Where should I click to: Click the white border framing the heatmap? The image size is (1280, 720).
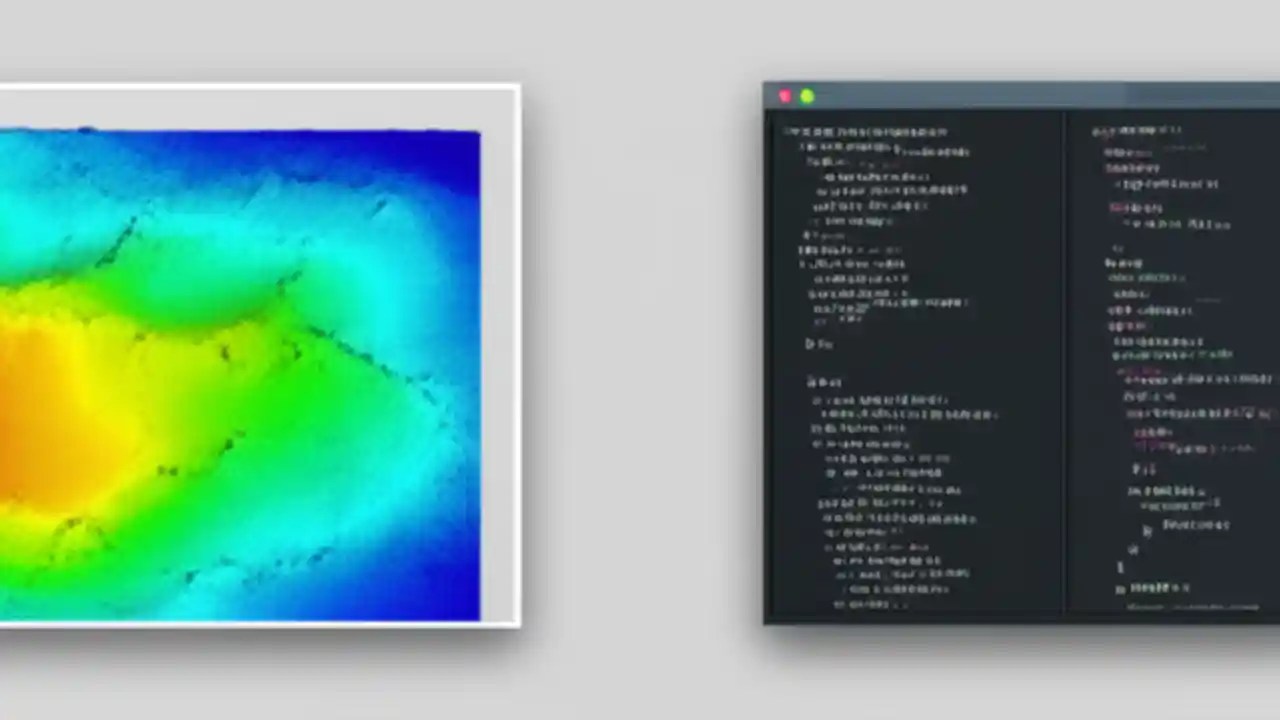click(500, 360)
